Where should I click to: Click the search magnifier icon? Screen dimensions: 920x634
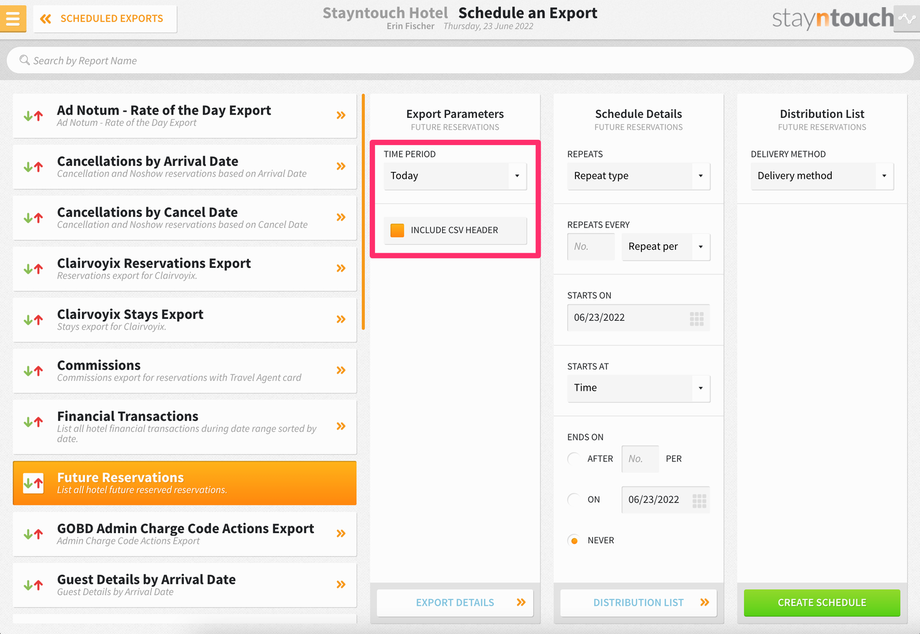24,60
